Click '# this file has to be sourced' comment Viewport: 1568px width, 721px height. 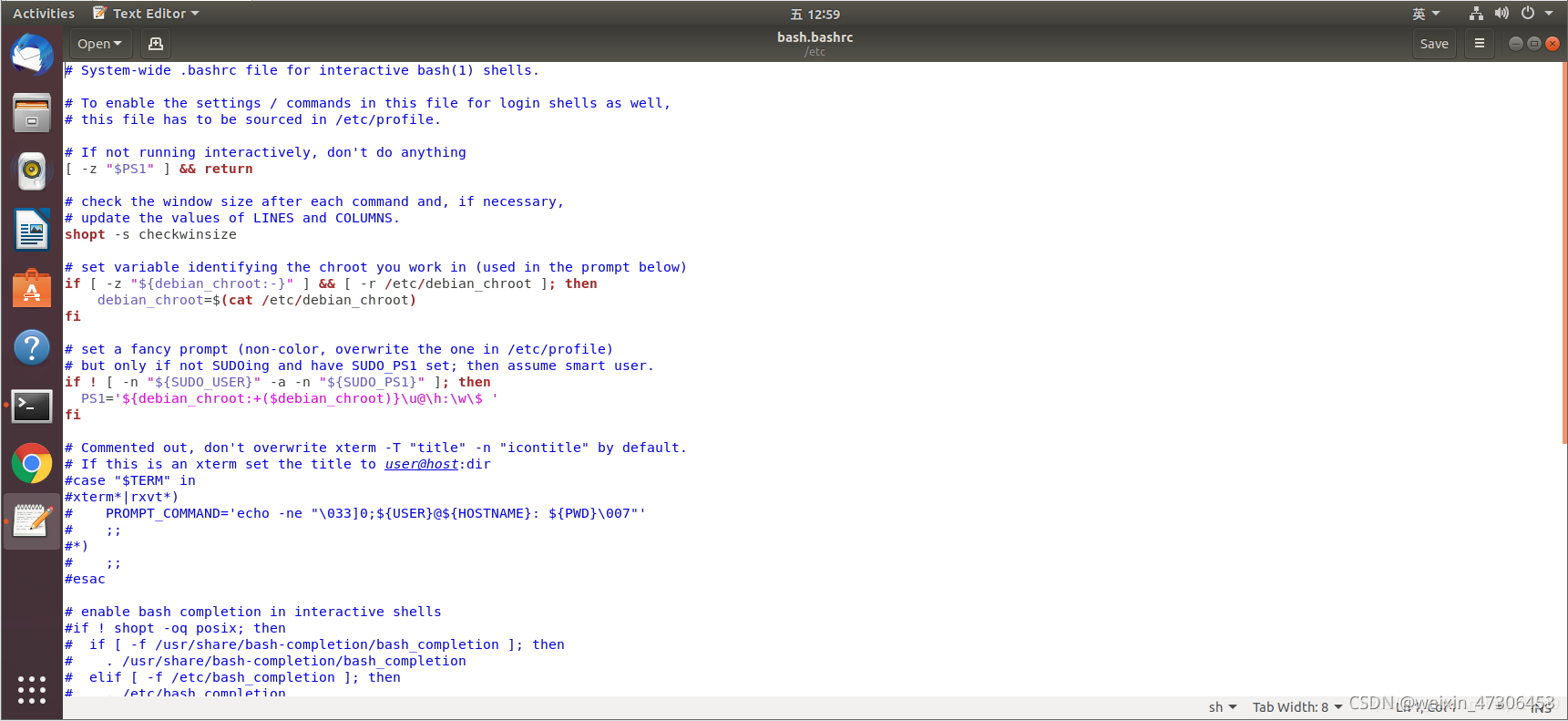252,119
